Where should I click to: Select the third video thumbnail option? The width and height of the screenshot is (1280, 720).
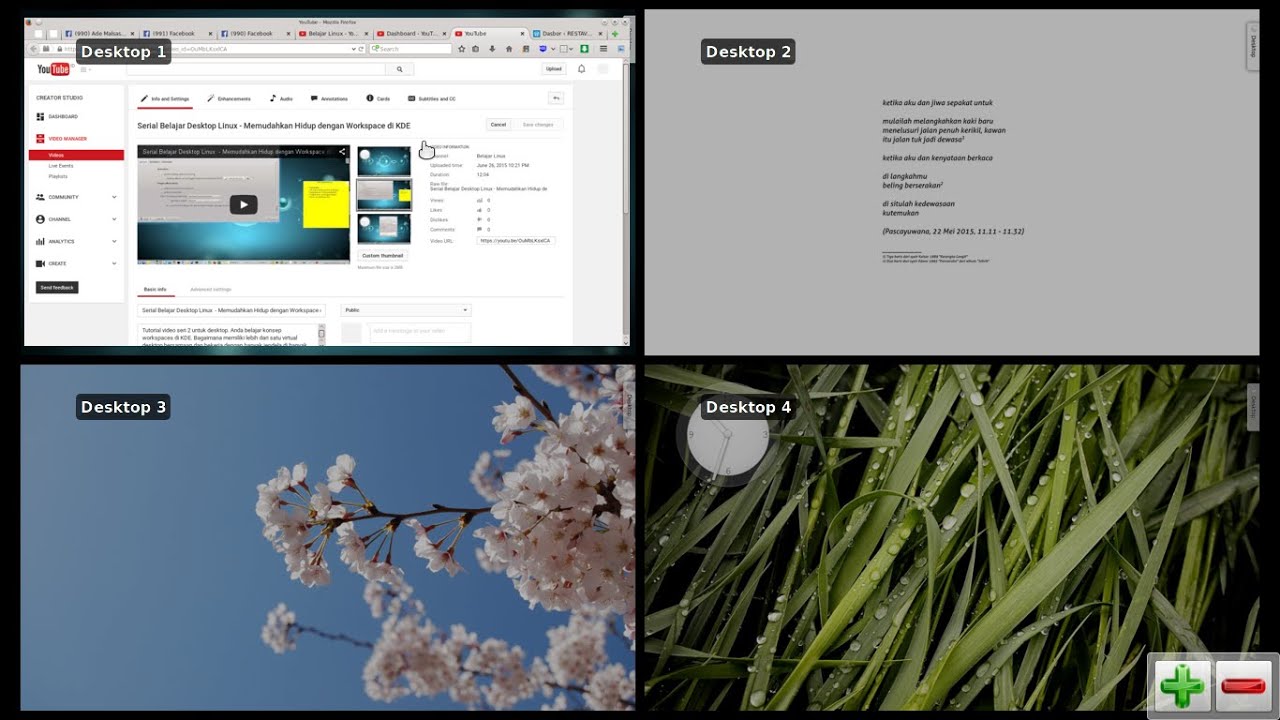384,228
